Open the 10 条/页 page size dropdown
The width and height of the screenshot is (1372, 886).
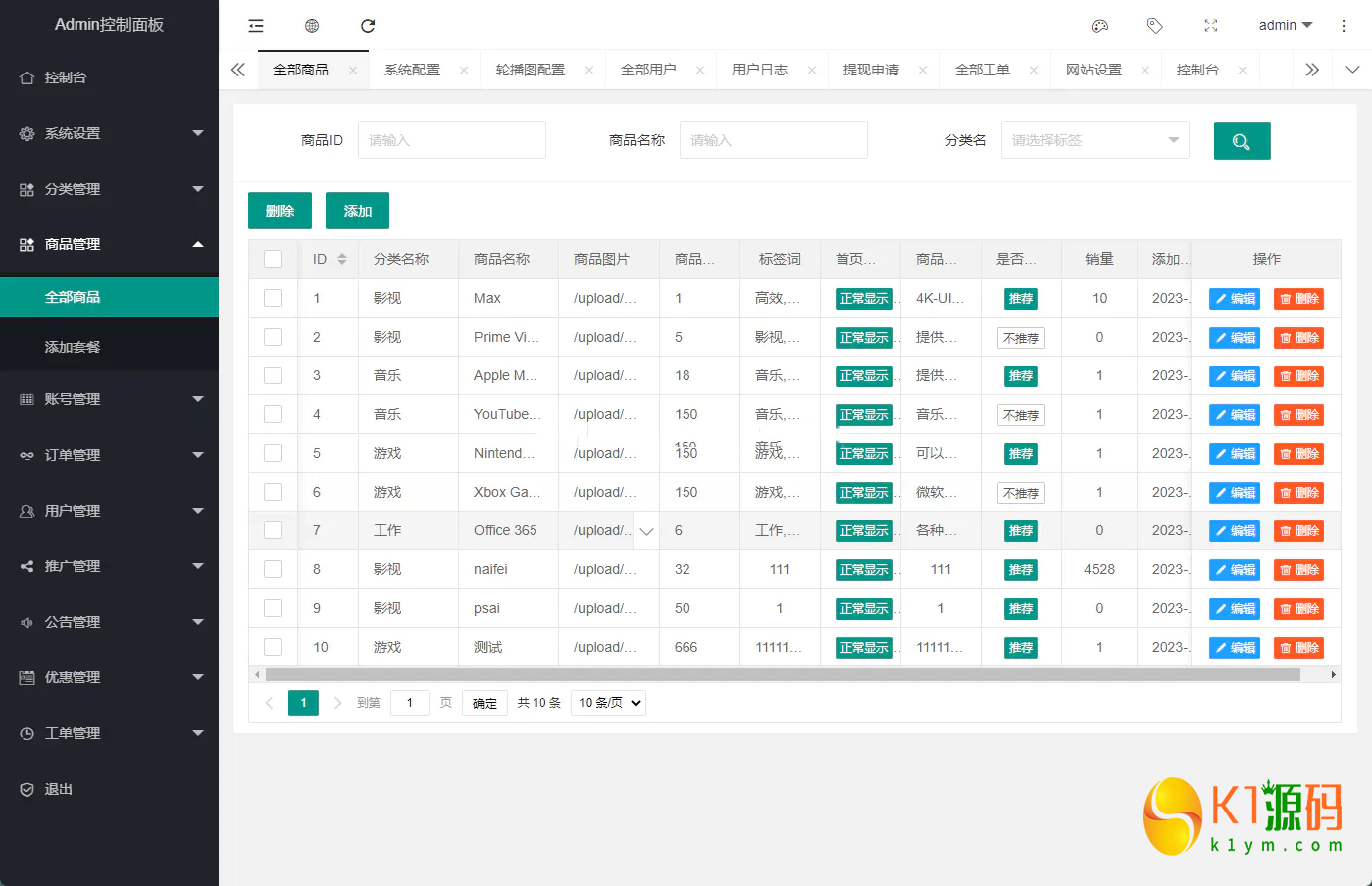[609, 703]
